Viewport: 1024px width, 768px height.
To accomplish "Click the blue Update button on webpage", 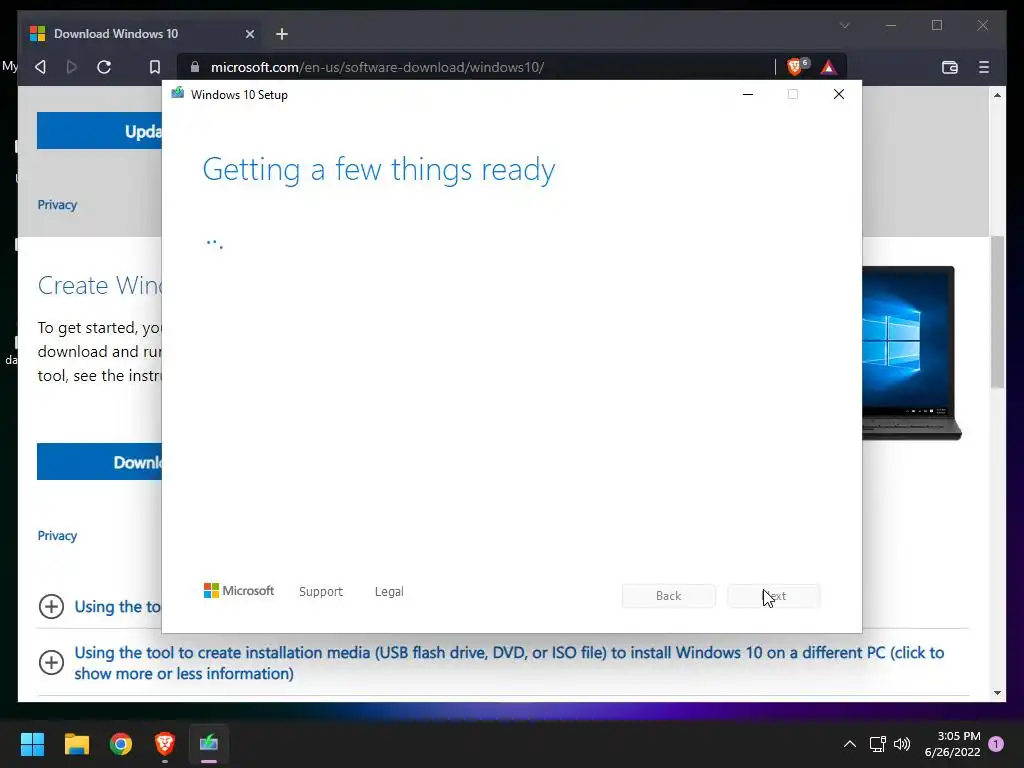I will pos(99,131).
